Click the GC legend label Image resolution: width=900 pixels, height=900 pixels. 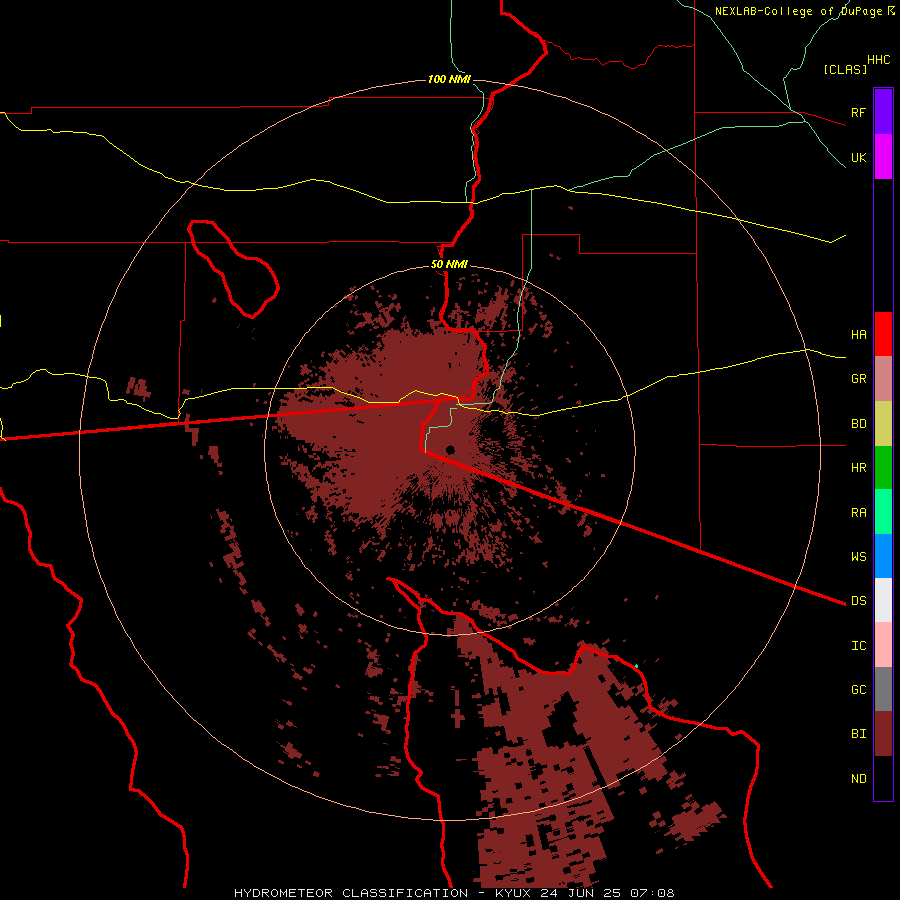858,690
